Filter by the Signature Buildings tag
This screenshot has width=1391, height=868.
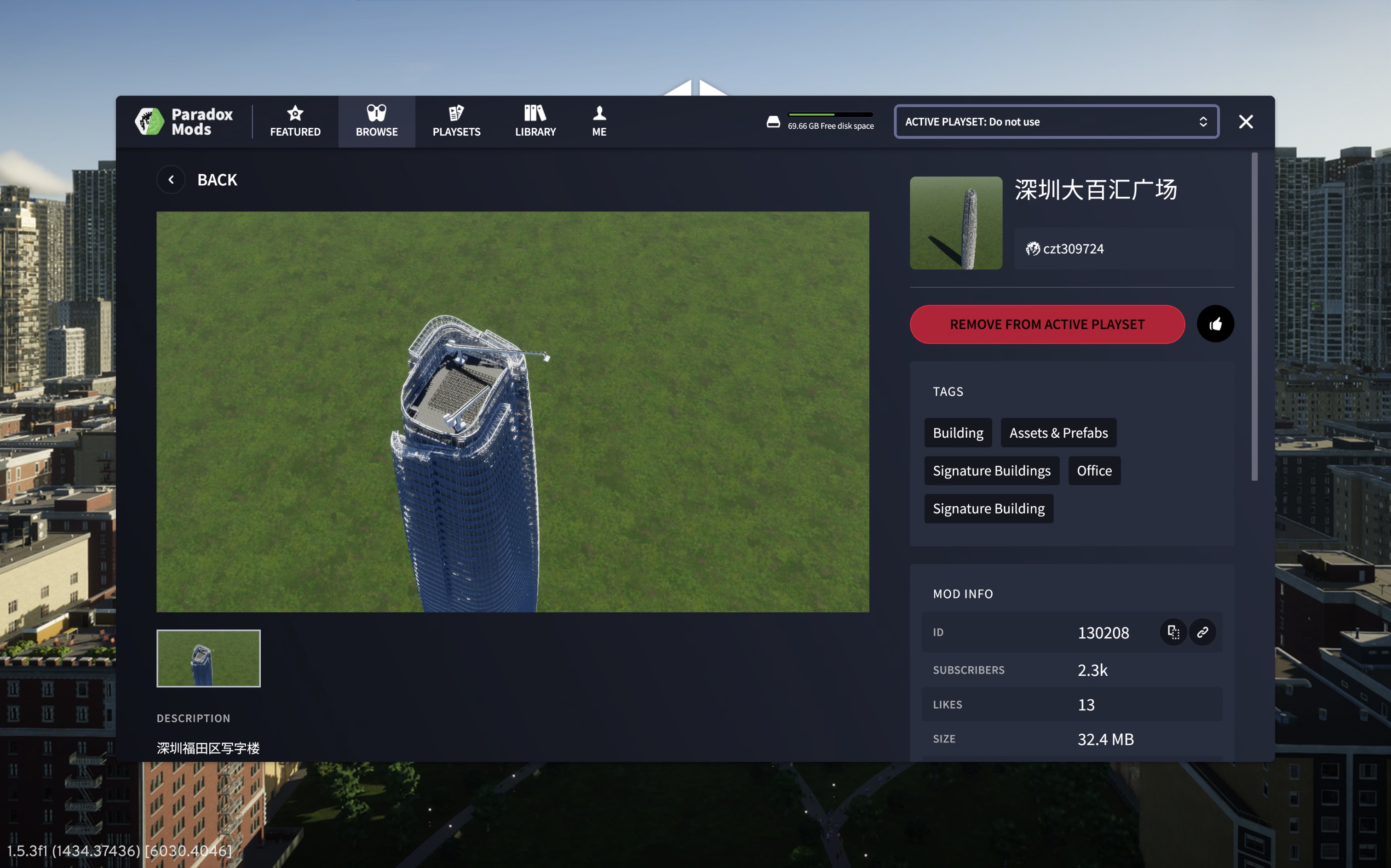(991, 471)
